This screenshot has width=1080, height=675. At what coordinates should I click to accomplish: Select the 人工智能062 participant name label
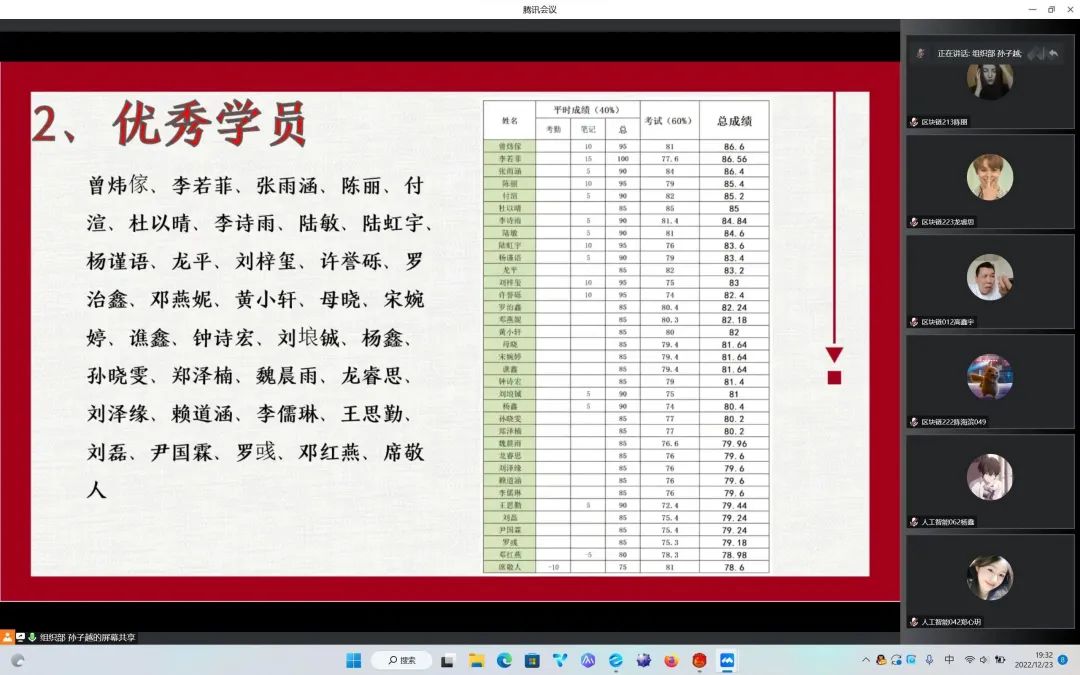click(x=947, y=522)
